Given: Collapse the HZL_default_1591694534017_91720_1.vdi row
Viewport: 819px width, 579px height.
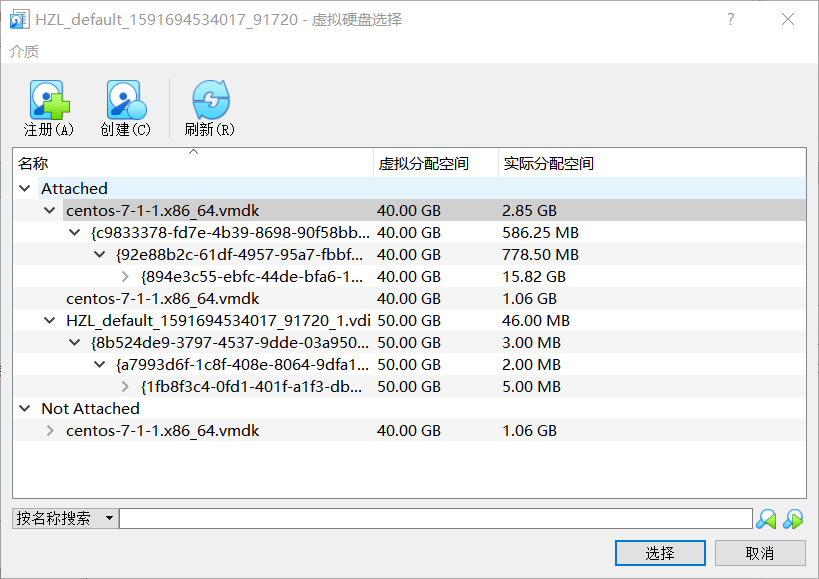Looking at the screenshot, I should pos(50,321).
